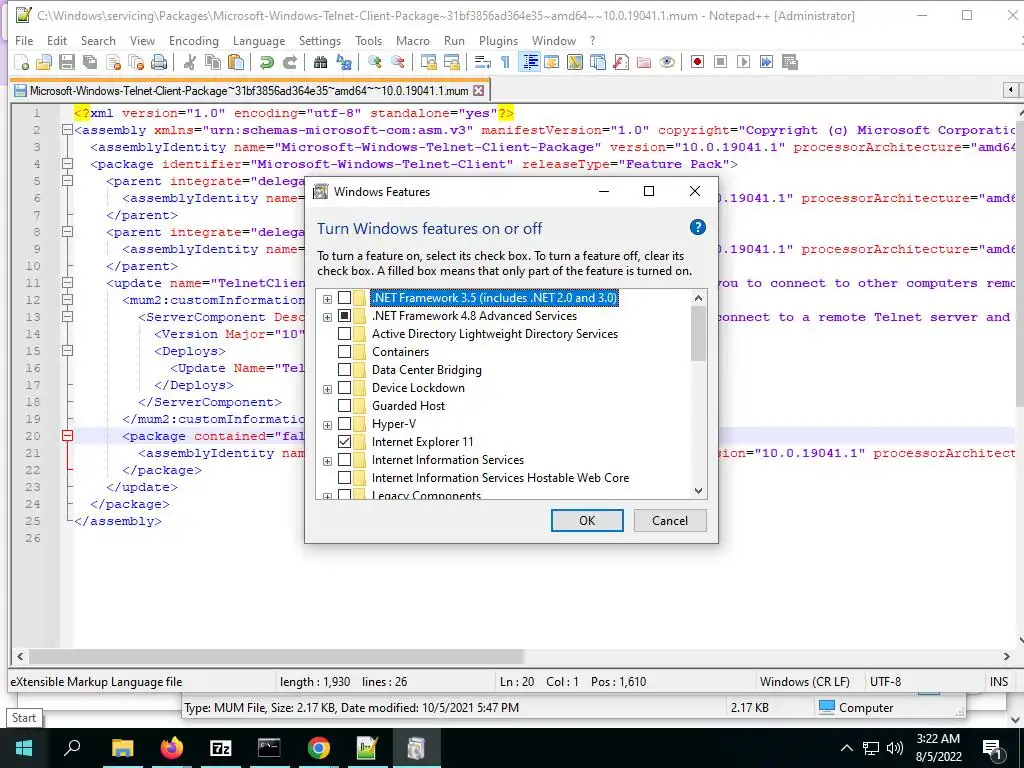Click the Save All toolbar icon
The width and height of the screenshot is (1024, 768).
(x=89, y=62)
